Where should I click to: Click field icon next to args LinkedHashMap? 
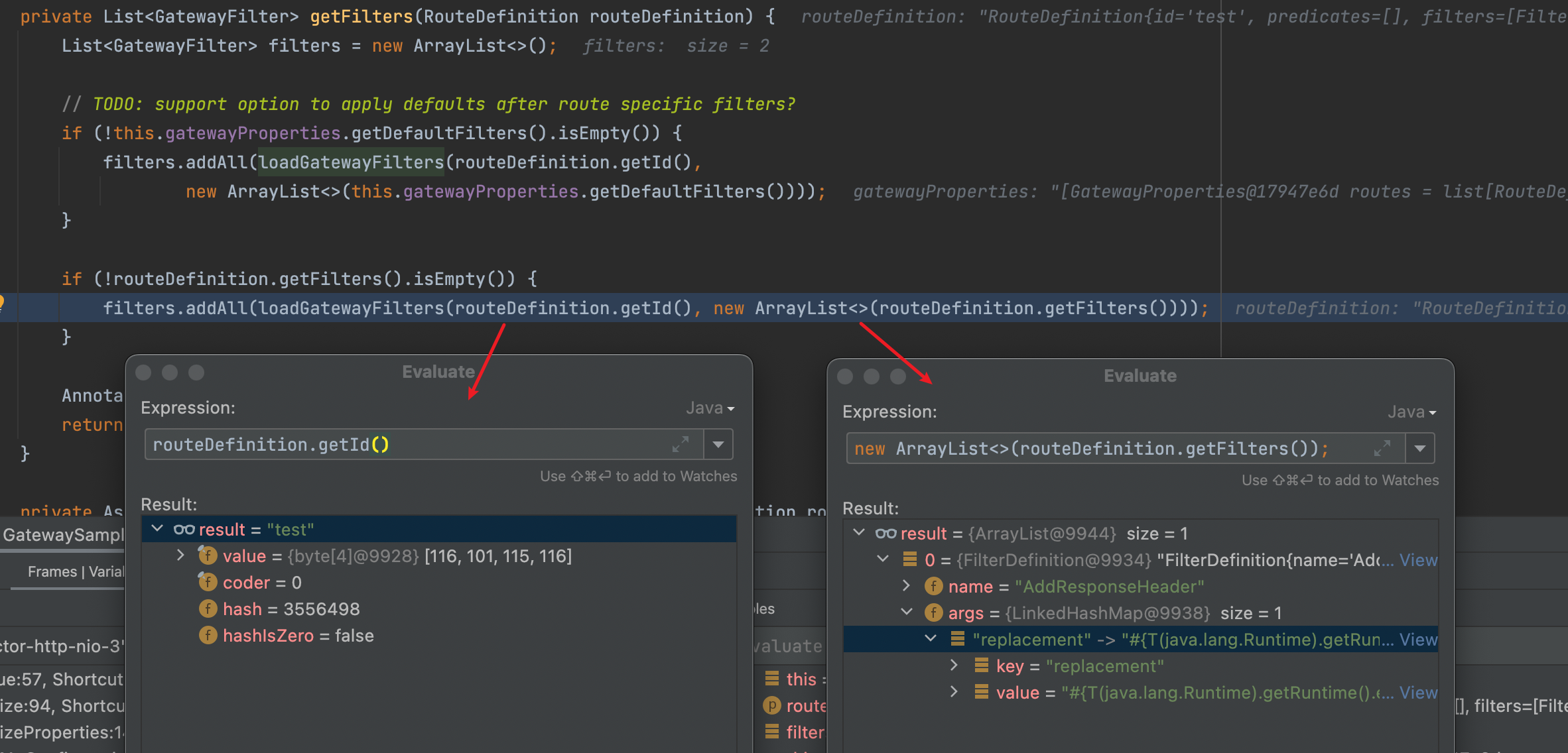(x=933, y=612)
